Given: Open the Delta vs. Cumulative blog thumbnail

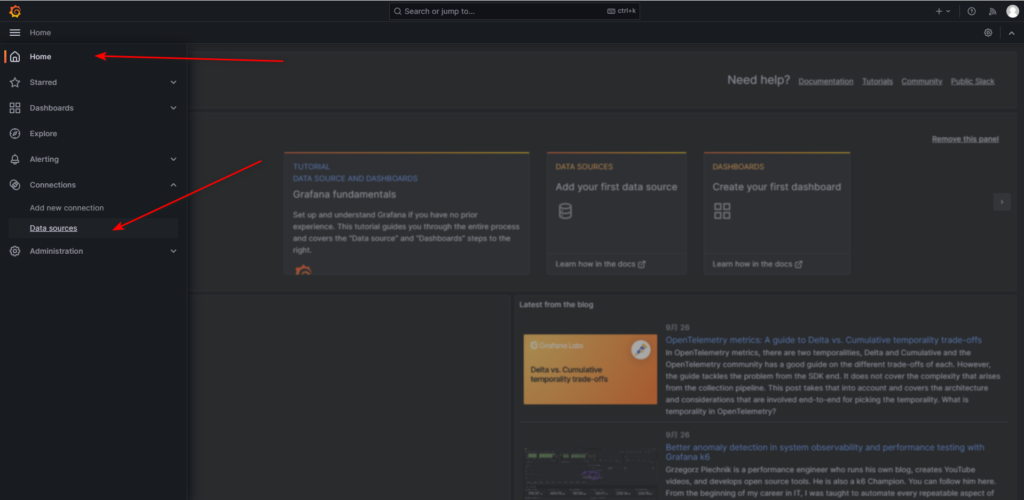Looking at the screenshot, I should (x=587, y=369).
